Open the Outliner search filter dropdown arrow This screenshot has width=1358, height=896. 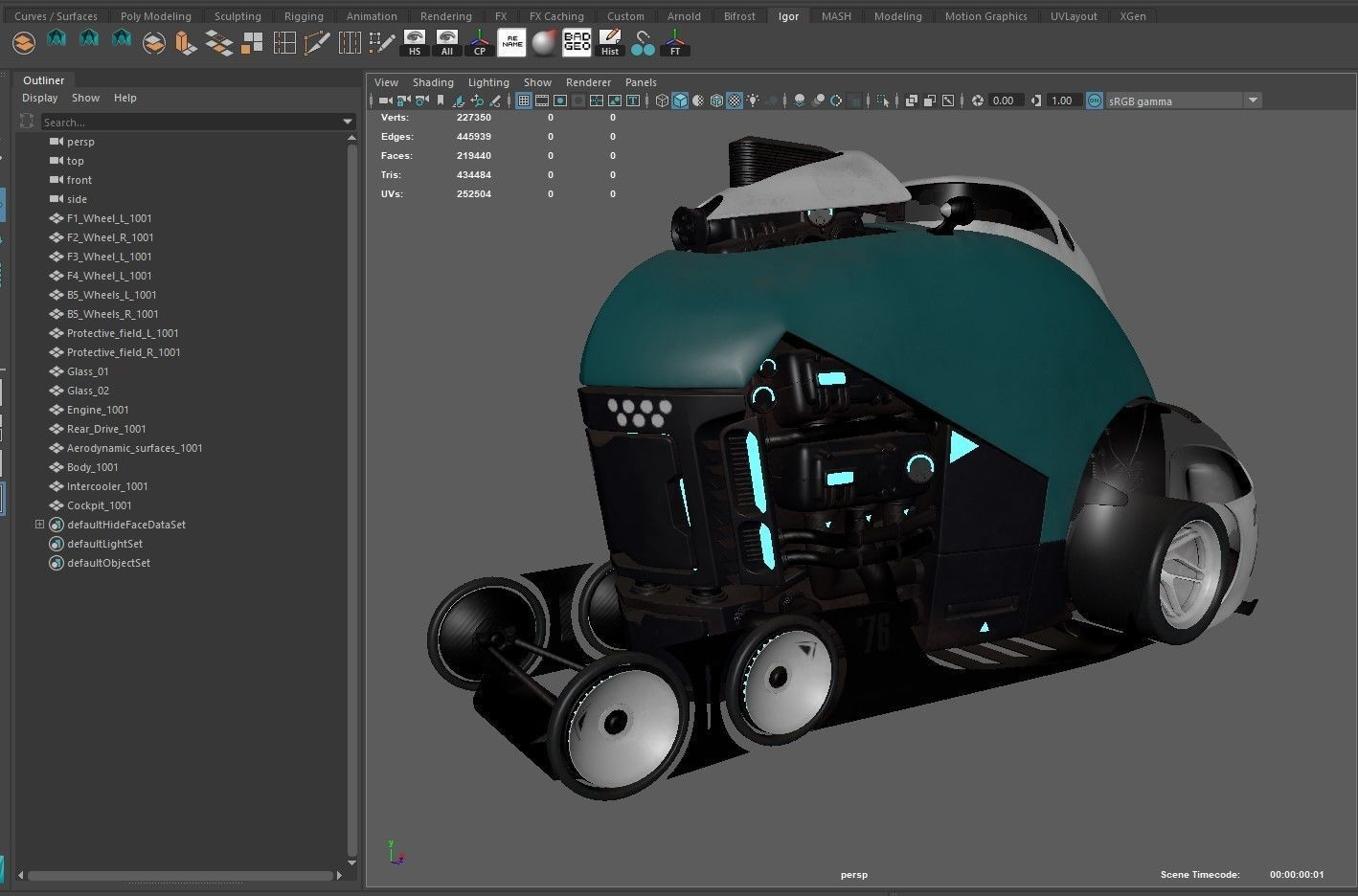coord(348,122)
